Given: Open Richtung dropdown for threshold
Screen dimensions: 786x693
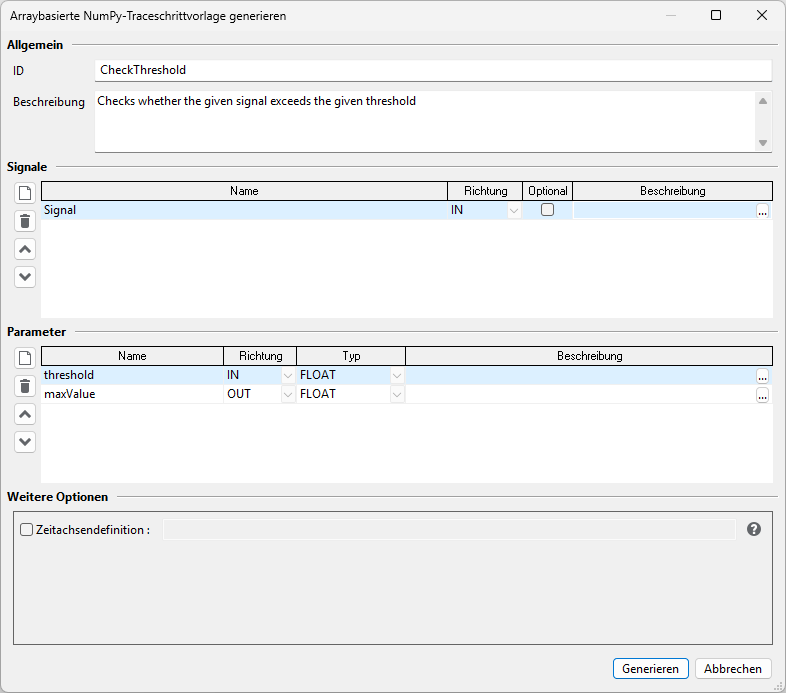Looking at the screenshot, I should coord(288,376).
